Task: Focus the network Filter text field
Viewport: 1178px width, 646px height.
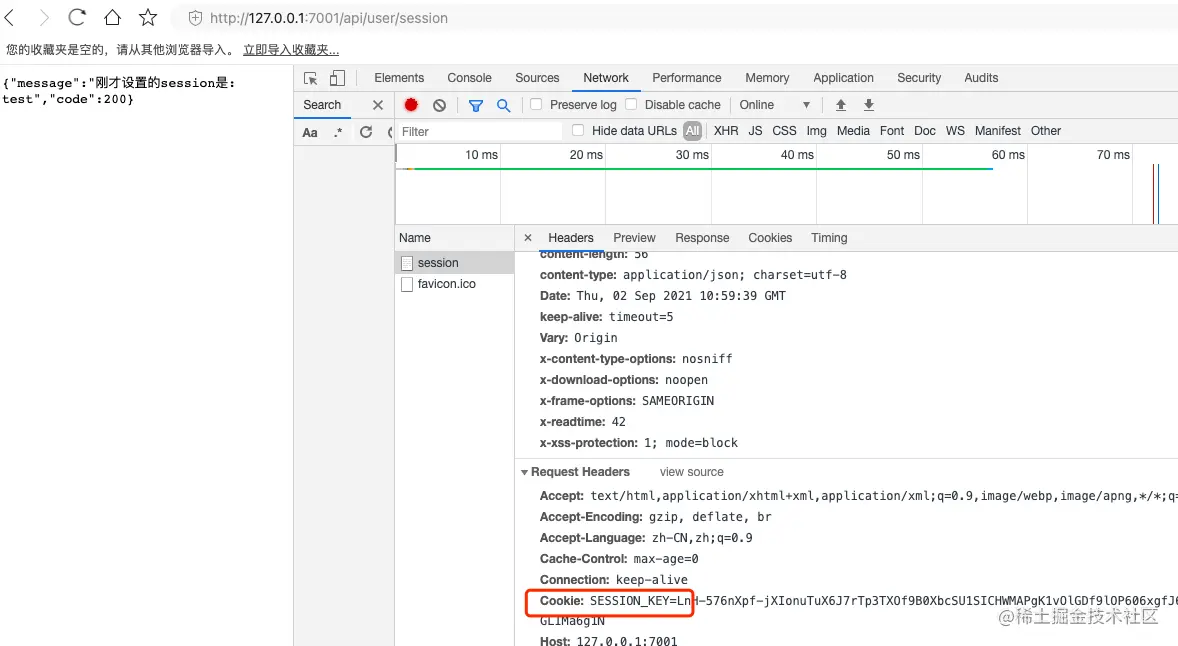Action: [x=479, y=131]
